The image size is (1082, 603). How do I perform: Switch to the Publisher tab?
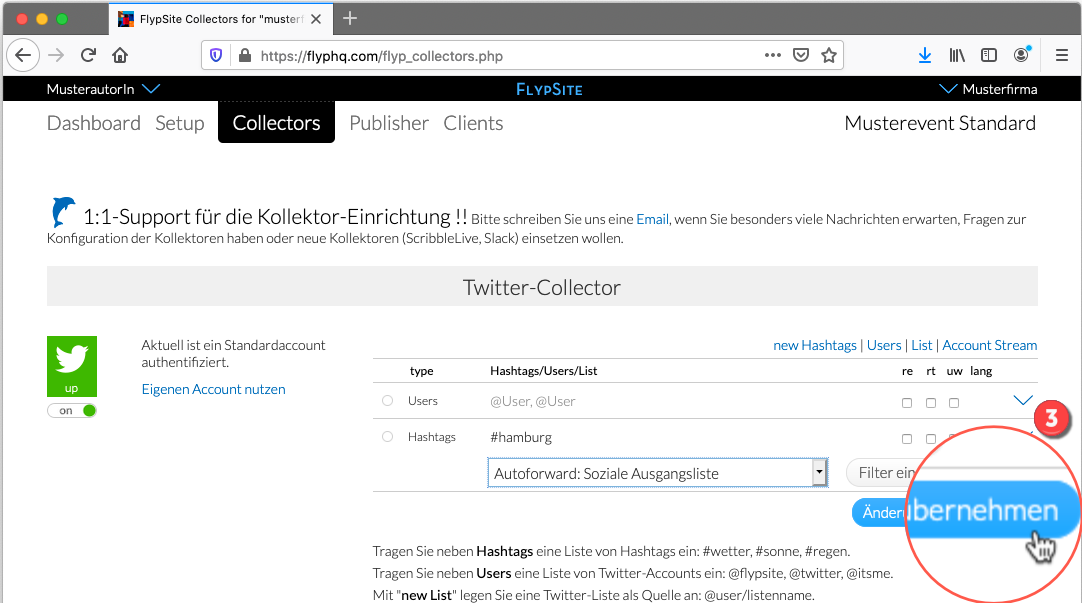389,123
